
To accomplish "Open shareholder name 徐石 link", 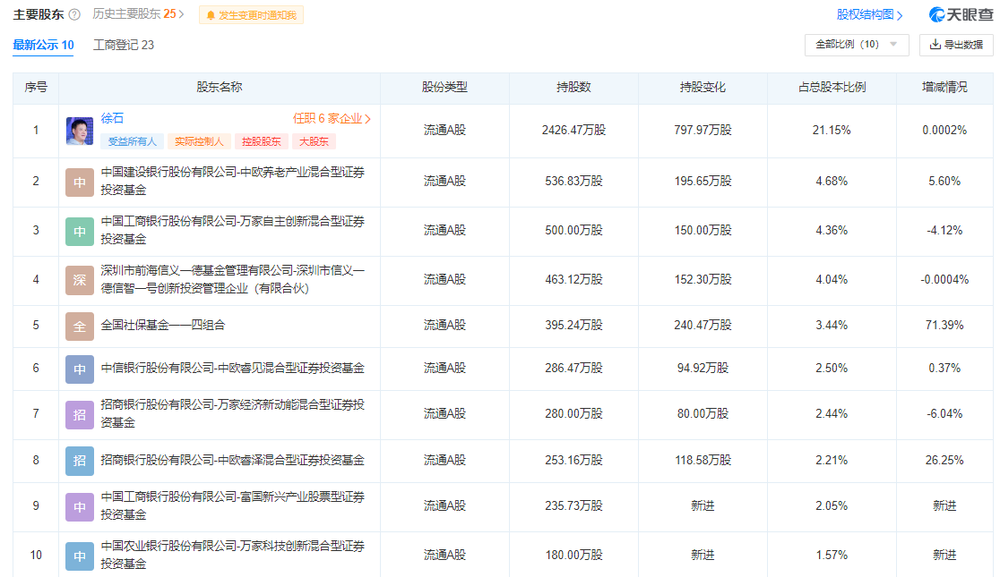I will point(112,118).
